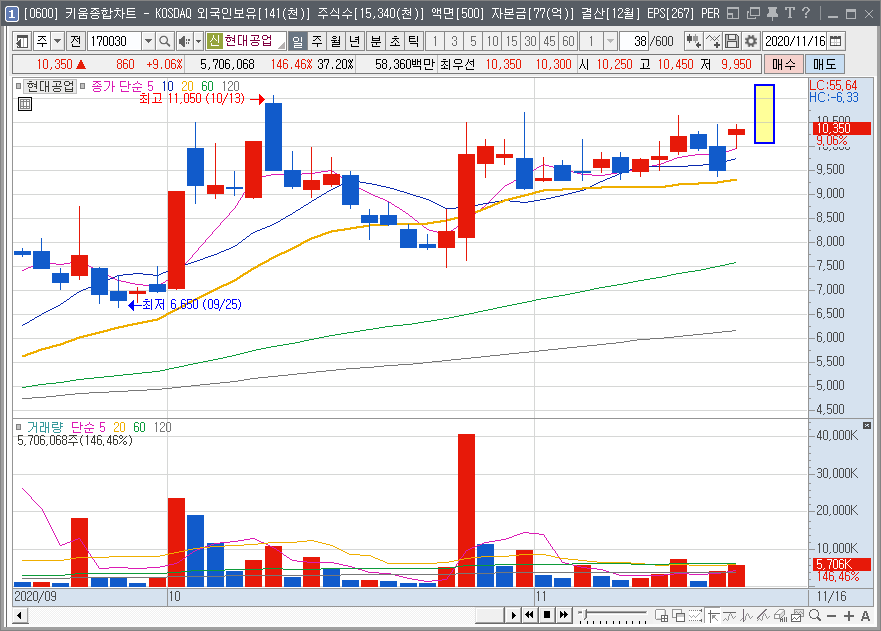Select the 초 second period toggle

(x=394, y=41)
